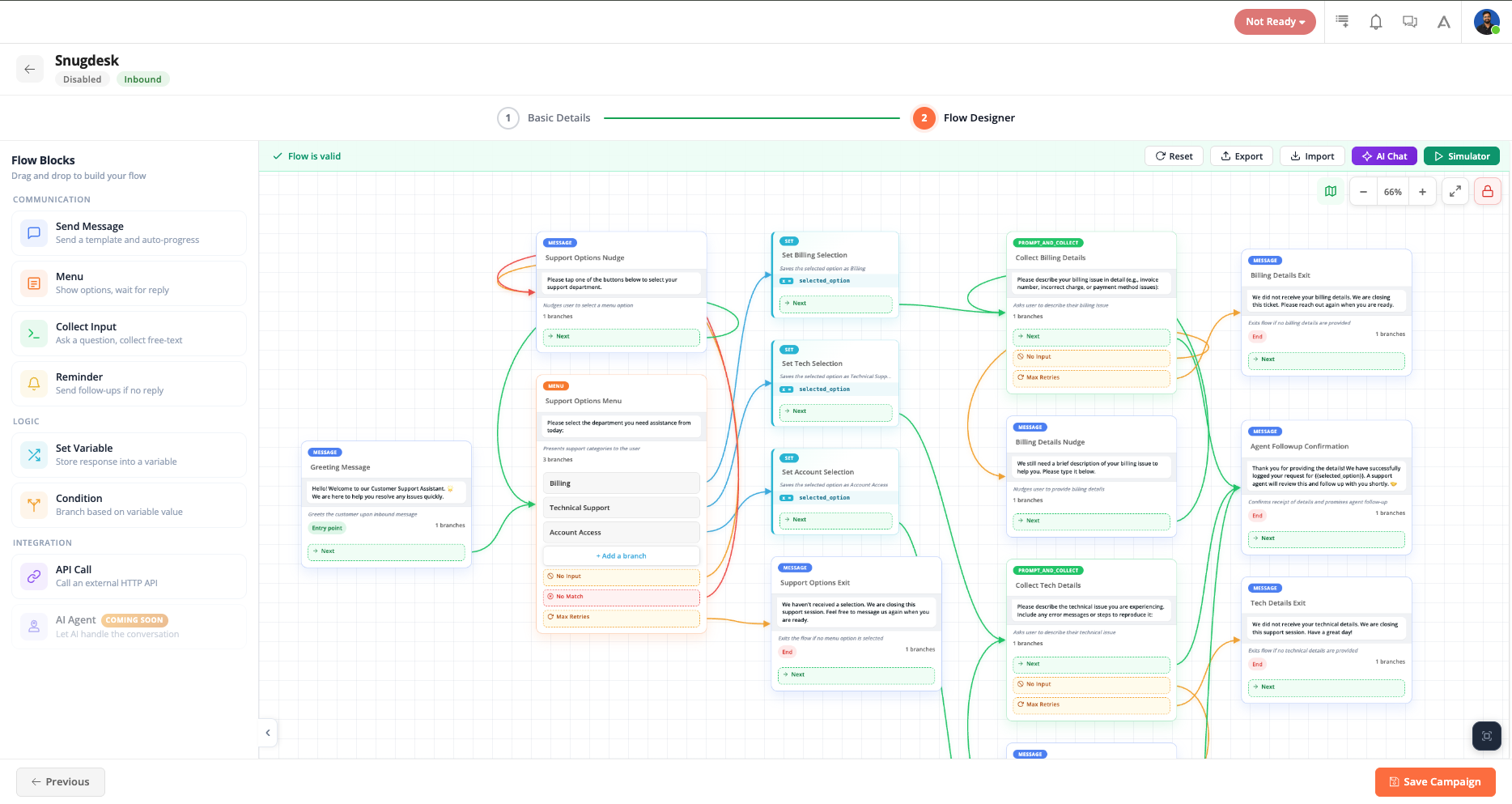
Task: Click the fit-to-screen expand icon
Action: 1455,192
